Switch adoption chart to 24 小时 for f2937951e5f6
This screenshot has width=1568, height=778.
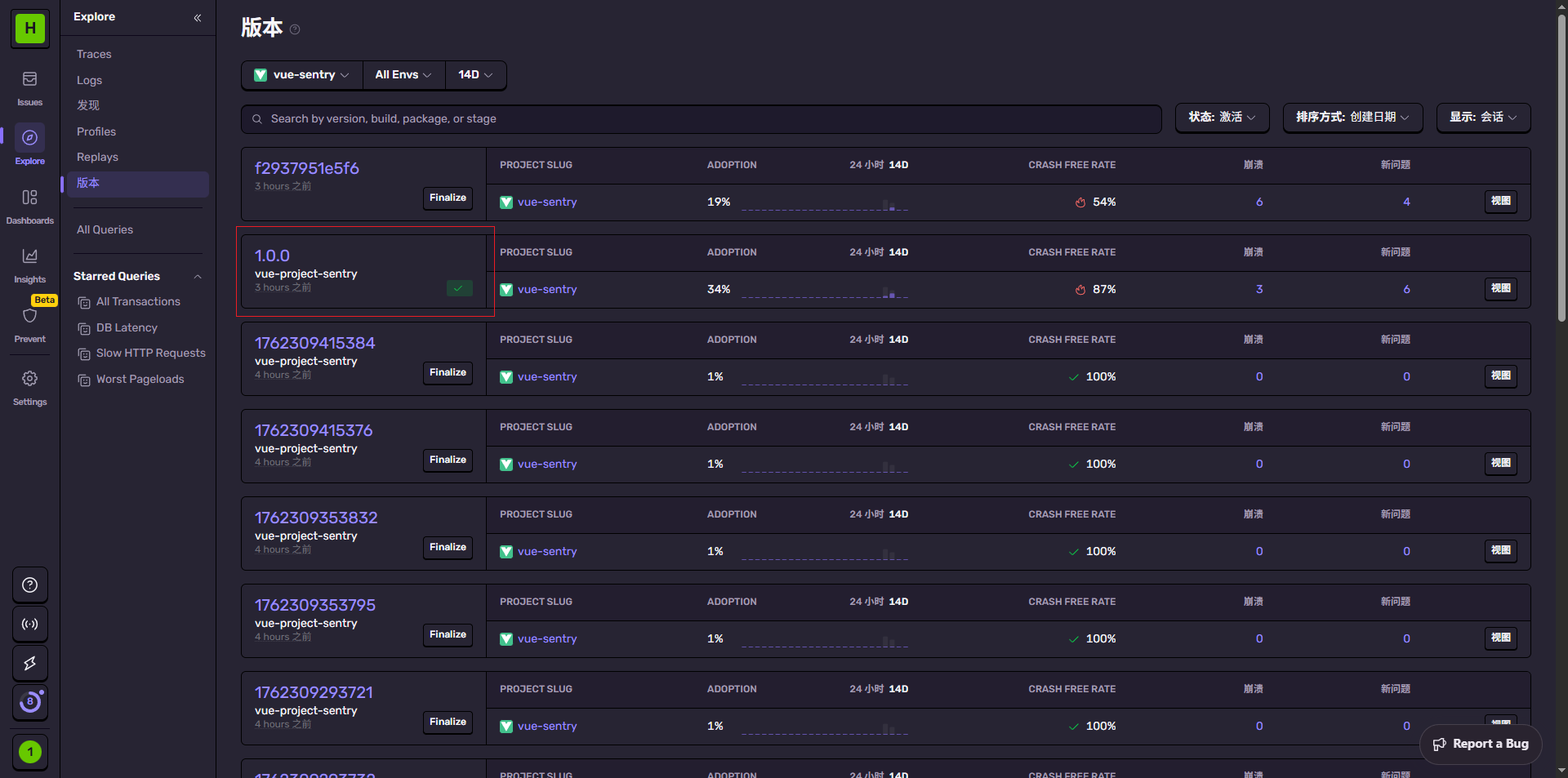pyautogui.click(x=866, y=165)
